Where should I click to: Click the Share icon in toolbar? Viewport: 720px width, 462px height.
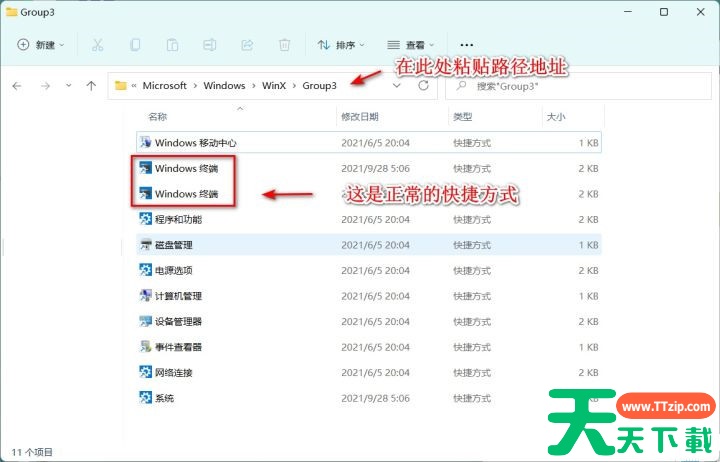[247, 45]
